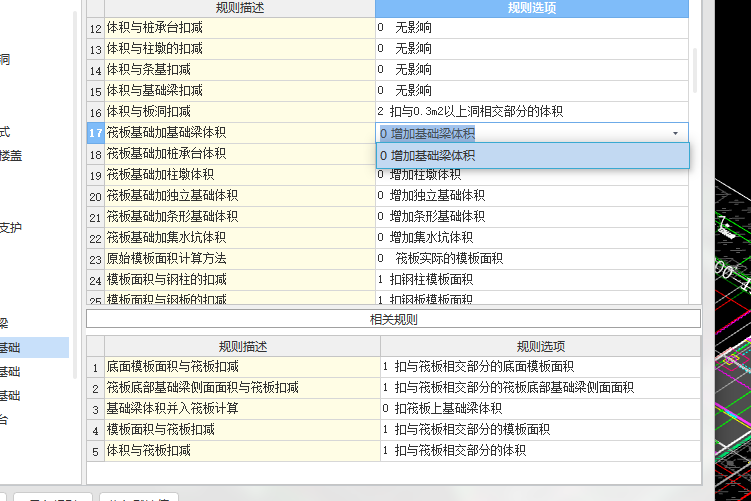Image resolution: width=751 pixels, height=501 pixels.
Task: Click the '筏板实际的模板面积' option cell
Action: point(532,259)
